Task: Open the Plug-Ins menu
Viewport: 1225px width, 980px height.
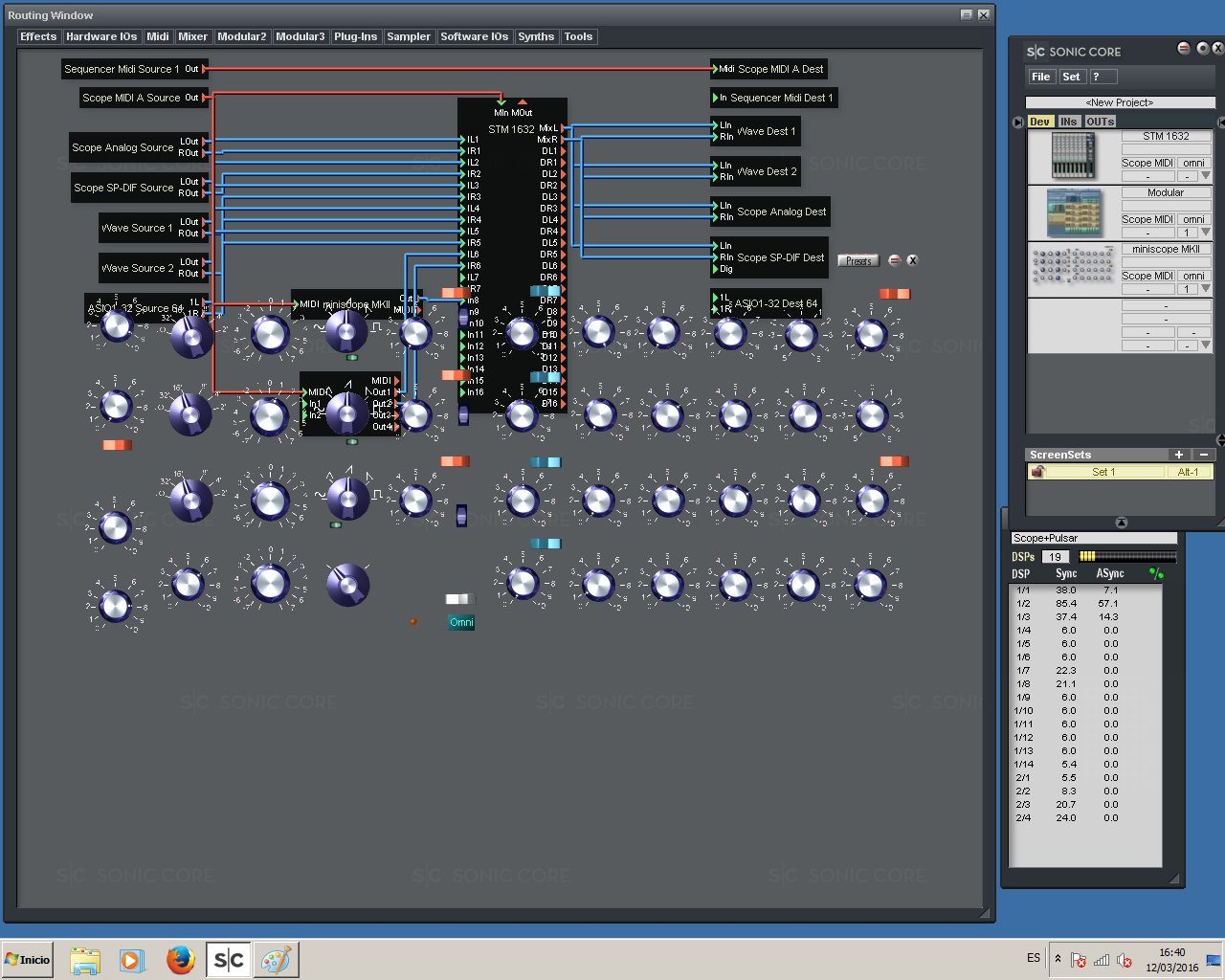Action: coord(355,36)
